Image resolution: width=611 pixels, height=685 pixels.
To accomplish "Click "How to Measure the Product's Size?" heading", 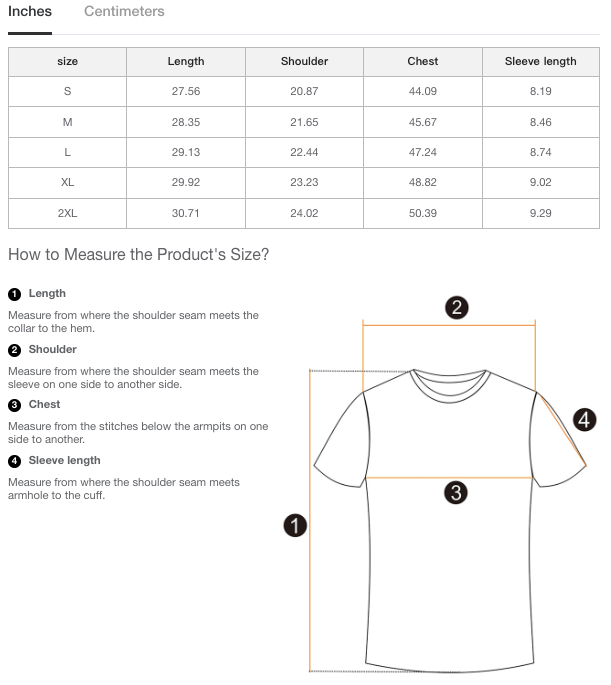I will tap(139, 254).
